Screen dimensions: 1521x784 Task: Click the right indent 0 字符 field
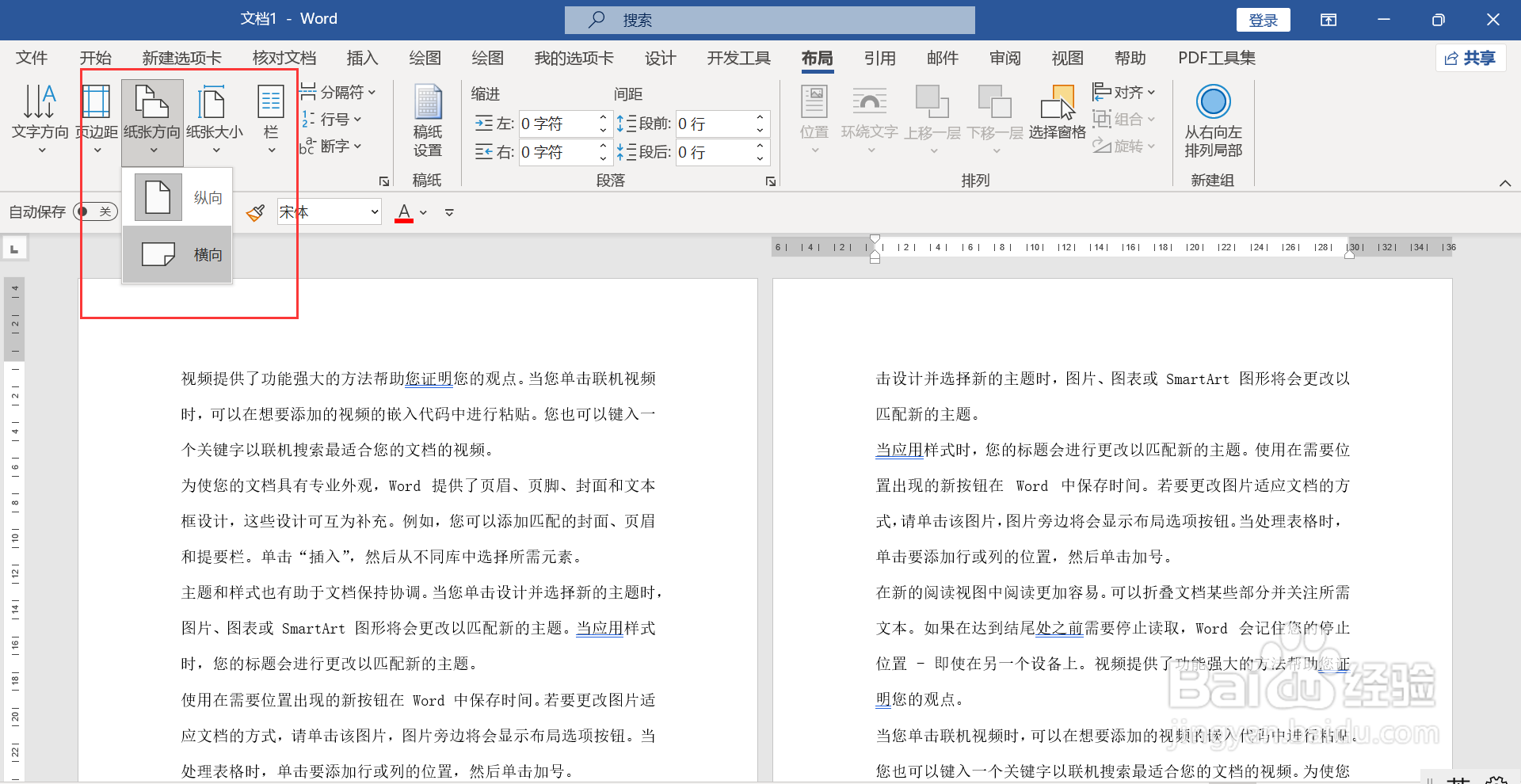(557, 152)
